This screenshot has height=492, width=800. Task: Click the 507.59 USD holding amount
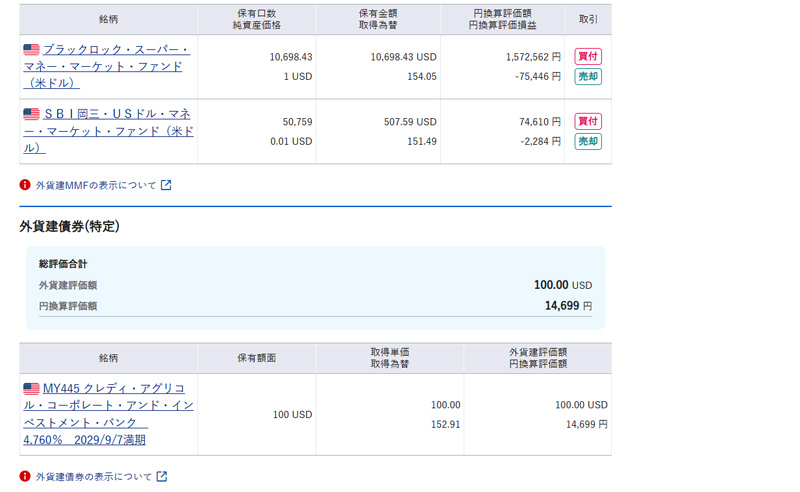click(410, 122)
